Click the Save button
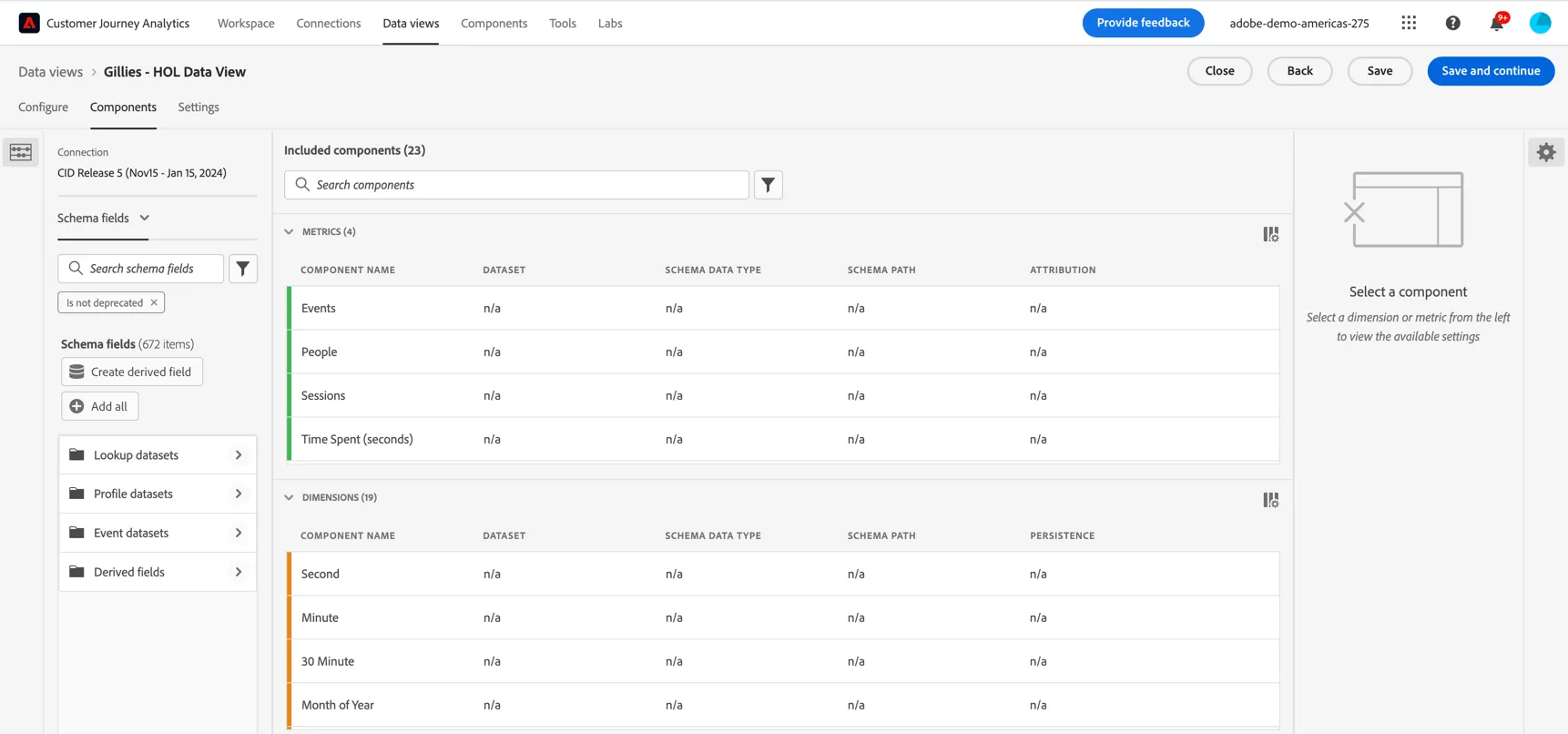Viewport: 1568px width, 734px height. tap(1380, 71)
